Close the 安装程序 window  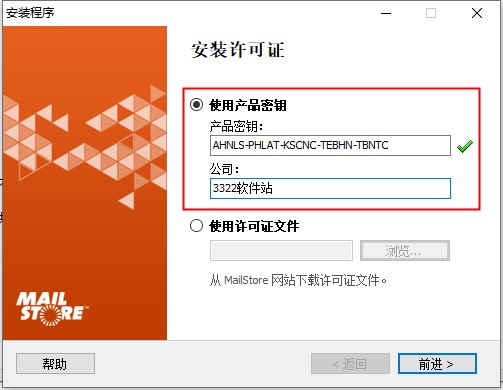477,13
